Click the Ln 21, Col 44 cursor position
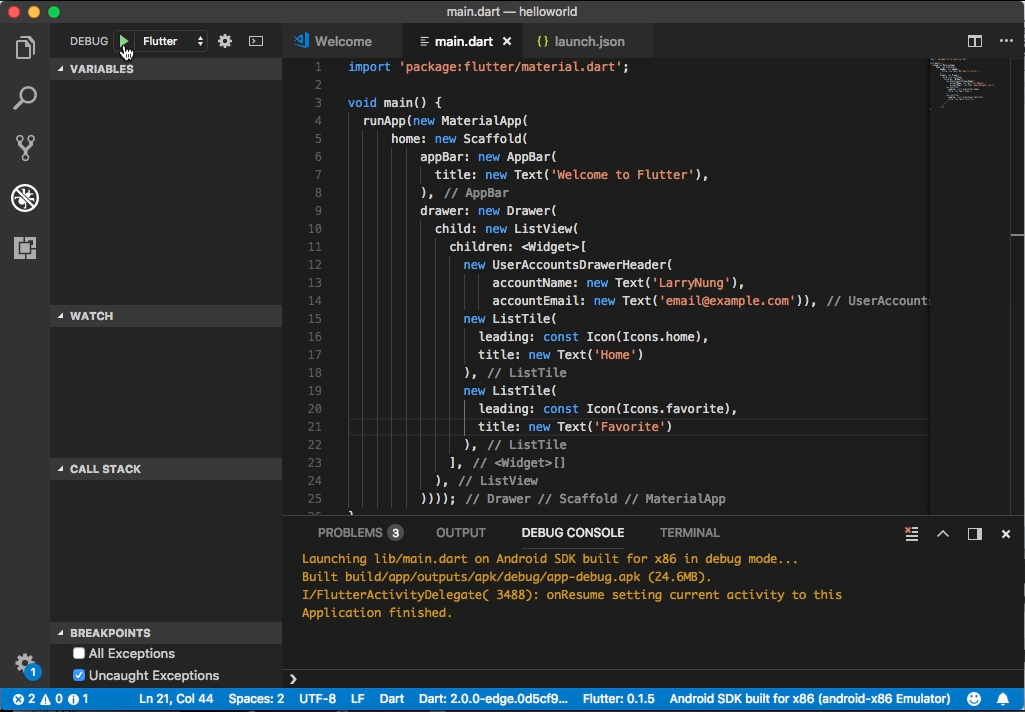 [176, 699]
